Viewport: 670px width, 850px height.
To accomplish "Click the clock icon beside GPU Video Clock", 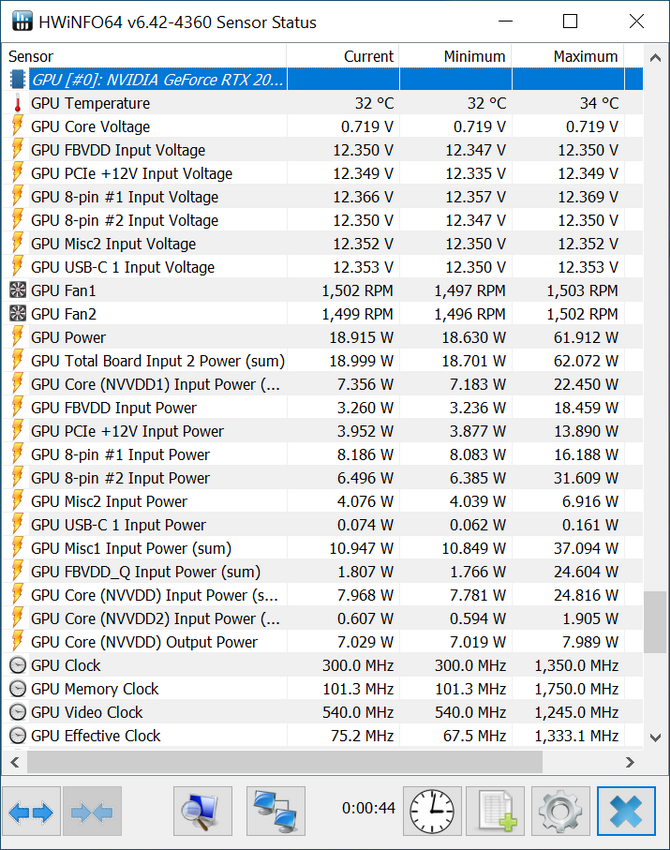I will (18, 712).
